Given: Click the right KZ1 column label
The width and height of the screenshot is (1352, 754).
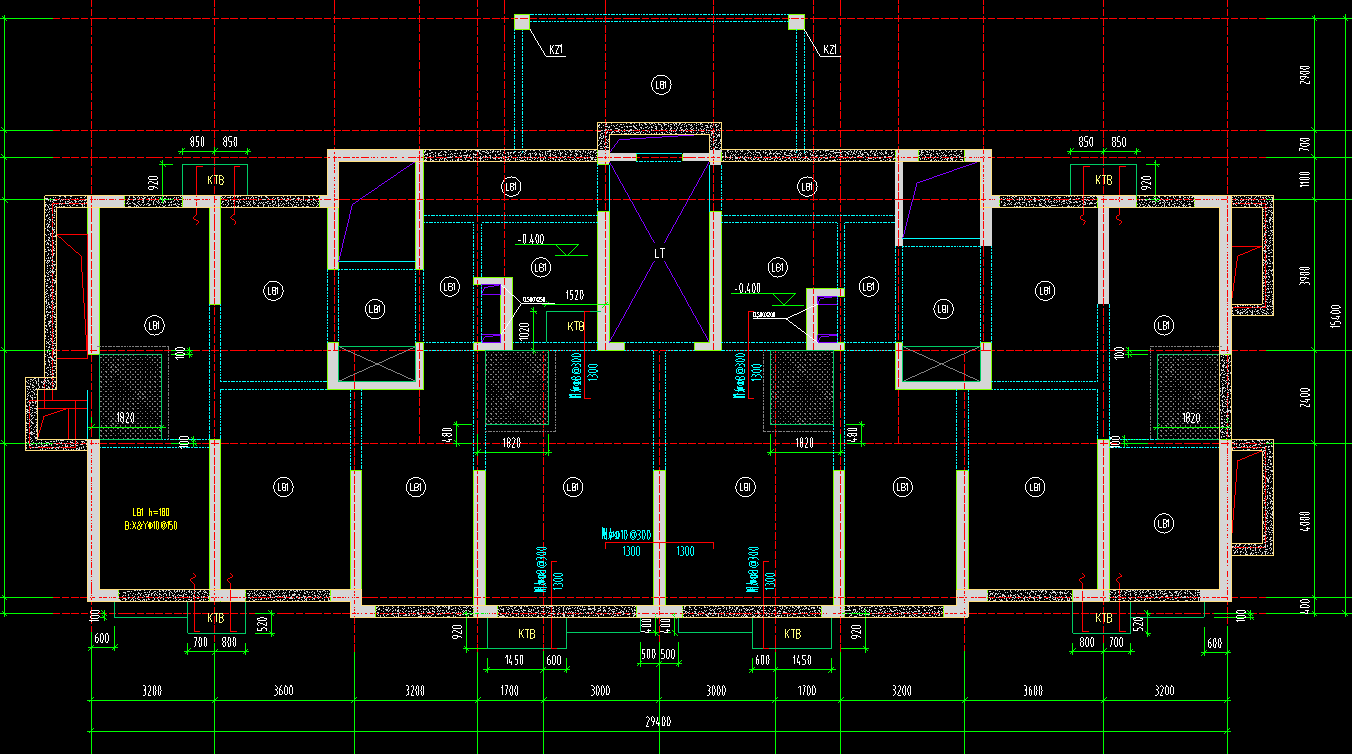Looking at the screenshot, I should point(830,49).
